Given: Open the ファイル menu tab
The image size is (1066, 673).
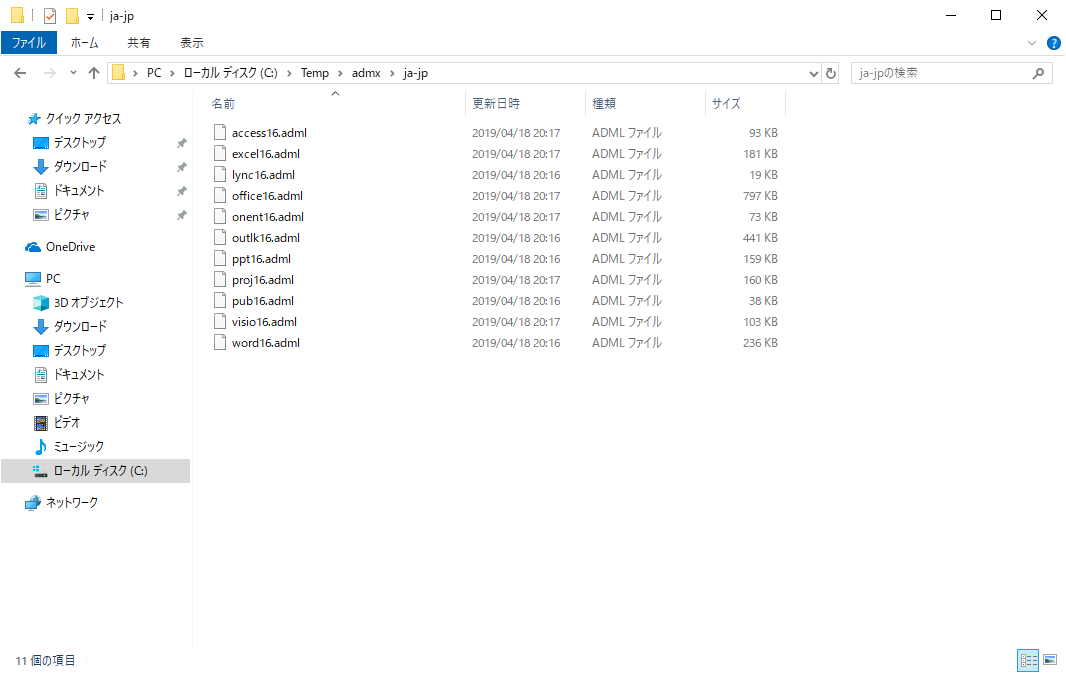Looking at the screenshot, I should pos(29,43).
